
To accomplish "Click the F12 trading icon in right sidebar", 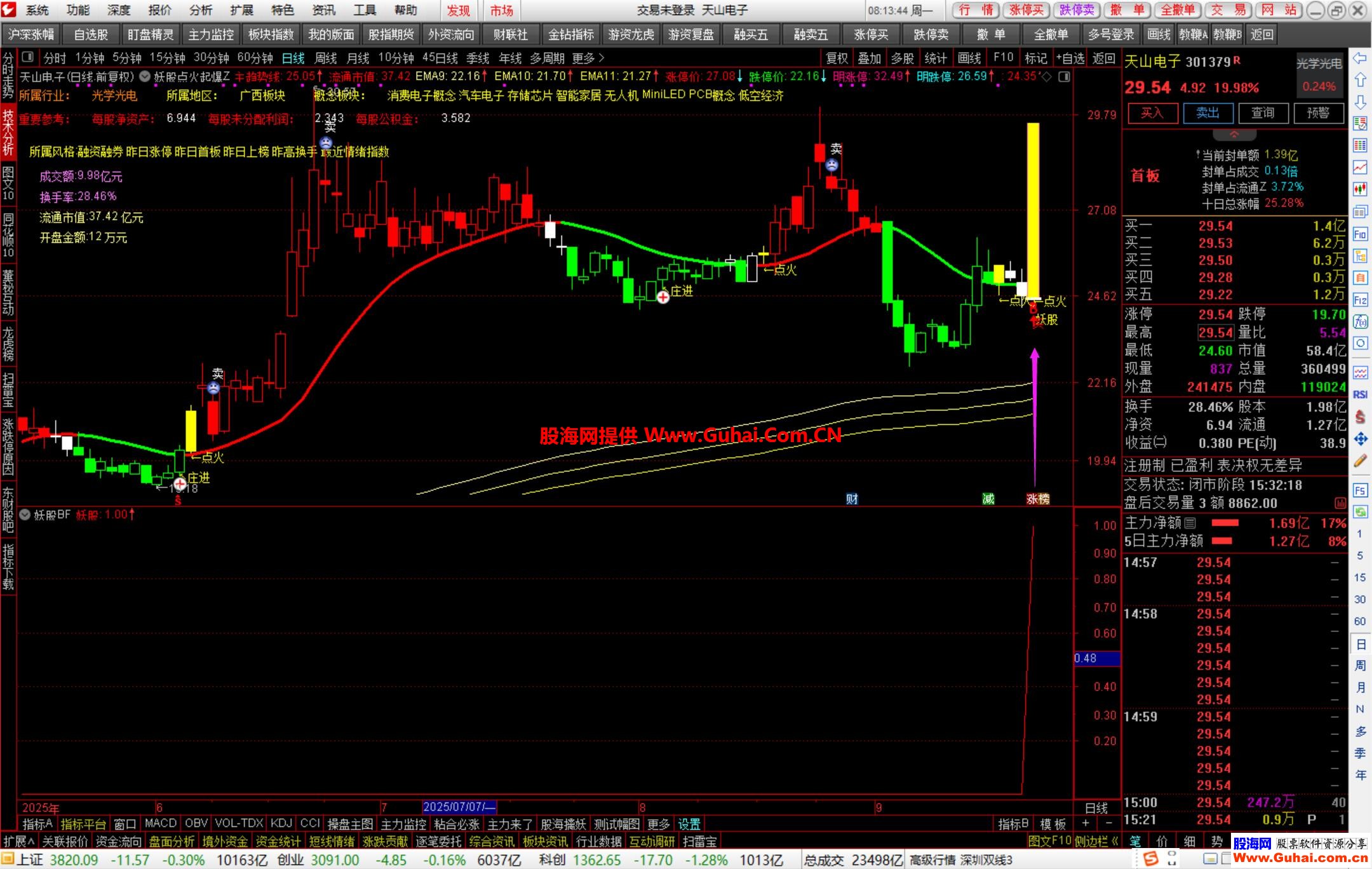I will click(x=1360, y=300).
